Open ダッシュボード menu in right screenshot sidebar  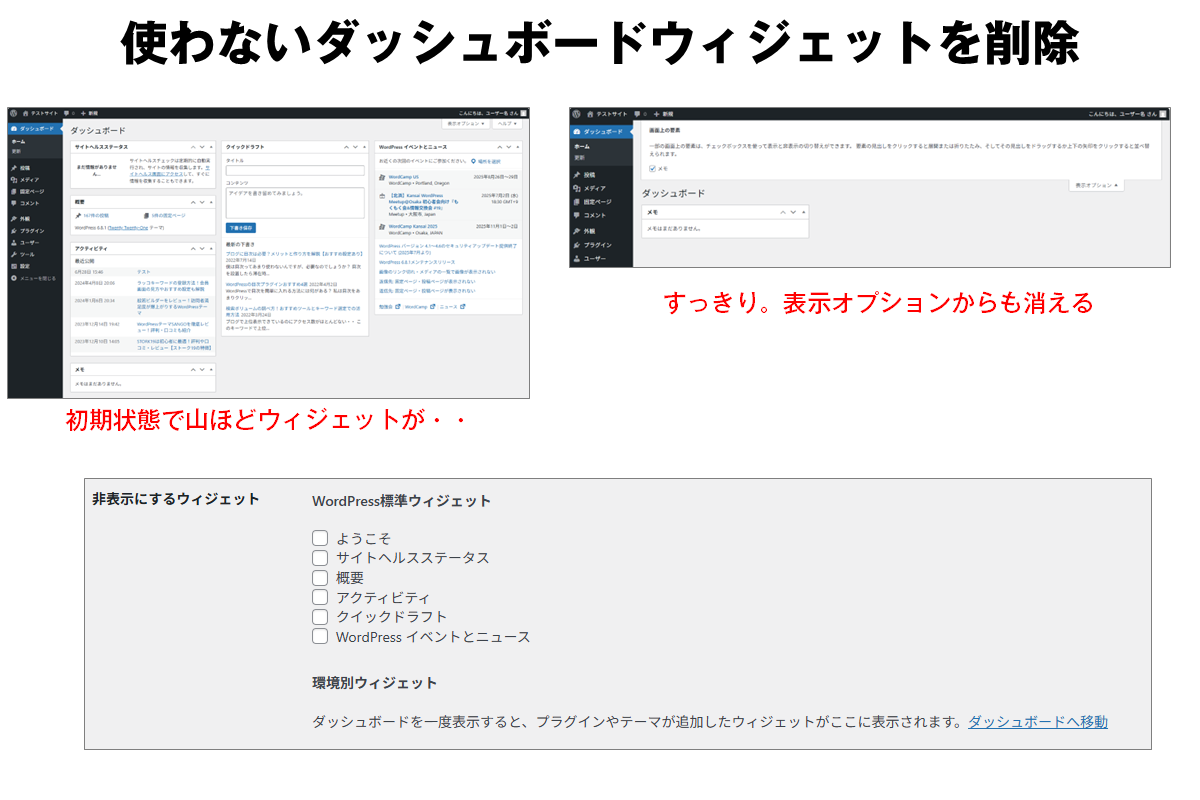(x=601, y=131)
